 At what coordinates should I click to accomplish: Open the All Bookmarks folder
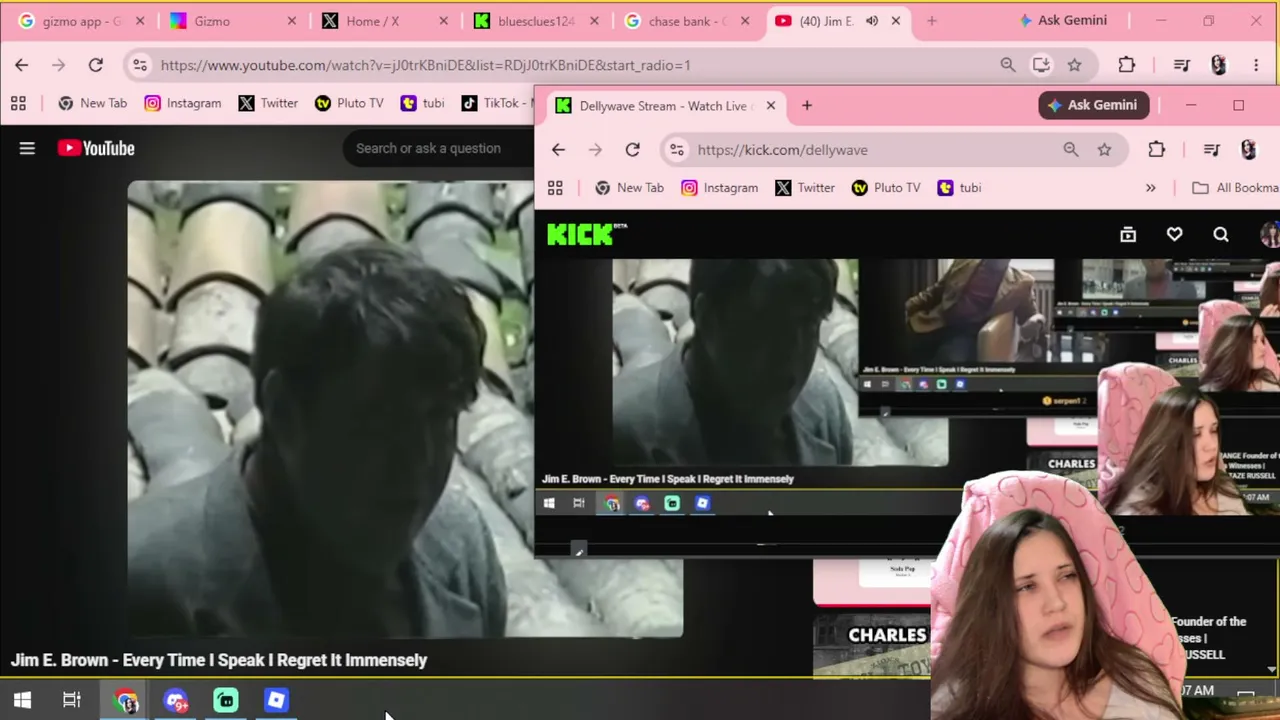(1235, 188)
